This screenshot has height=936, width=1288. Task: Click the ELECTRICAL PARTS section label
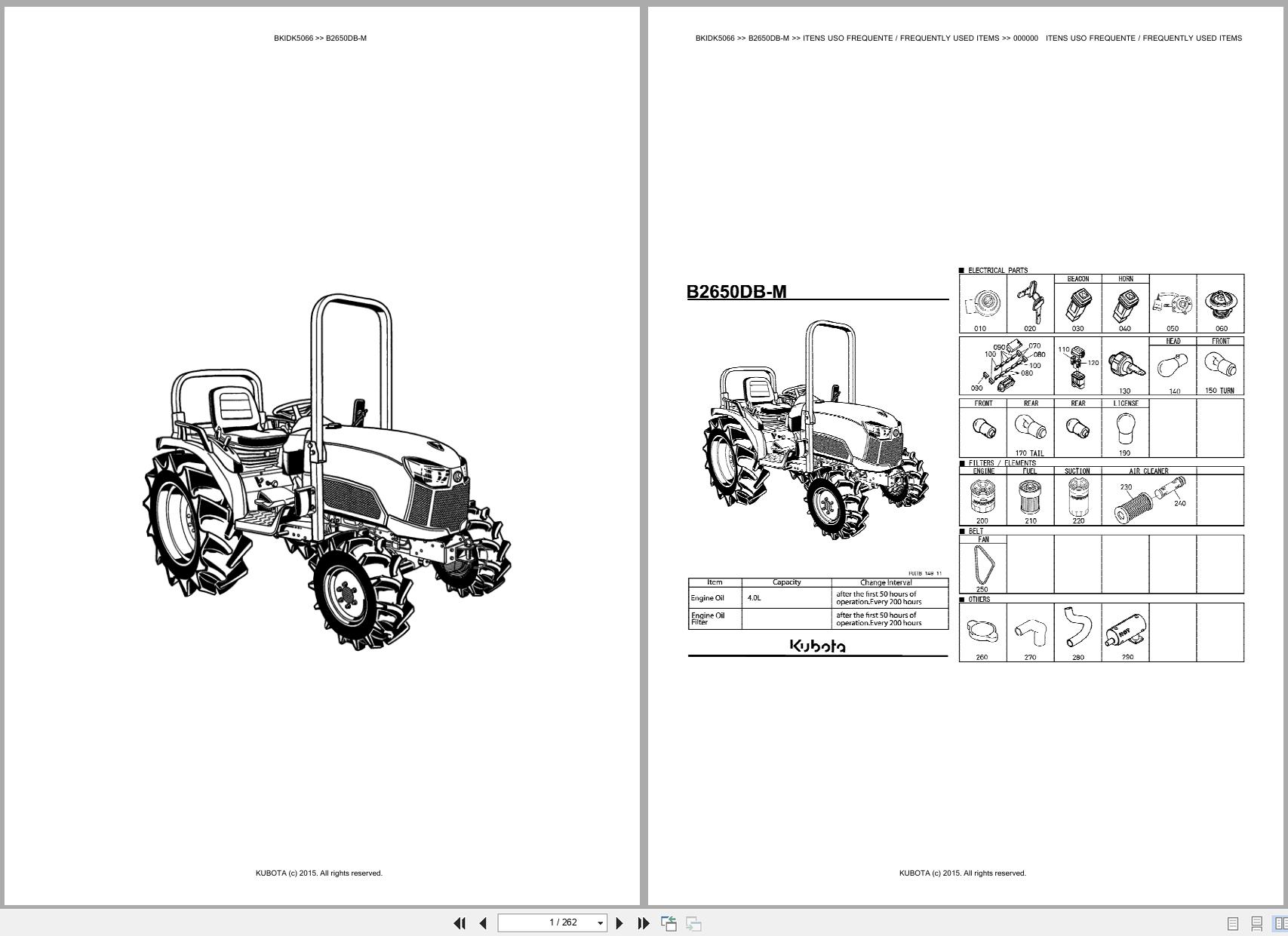click(x=998, y=270)
